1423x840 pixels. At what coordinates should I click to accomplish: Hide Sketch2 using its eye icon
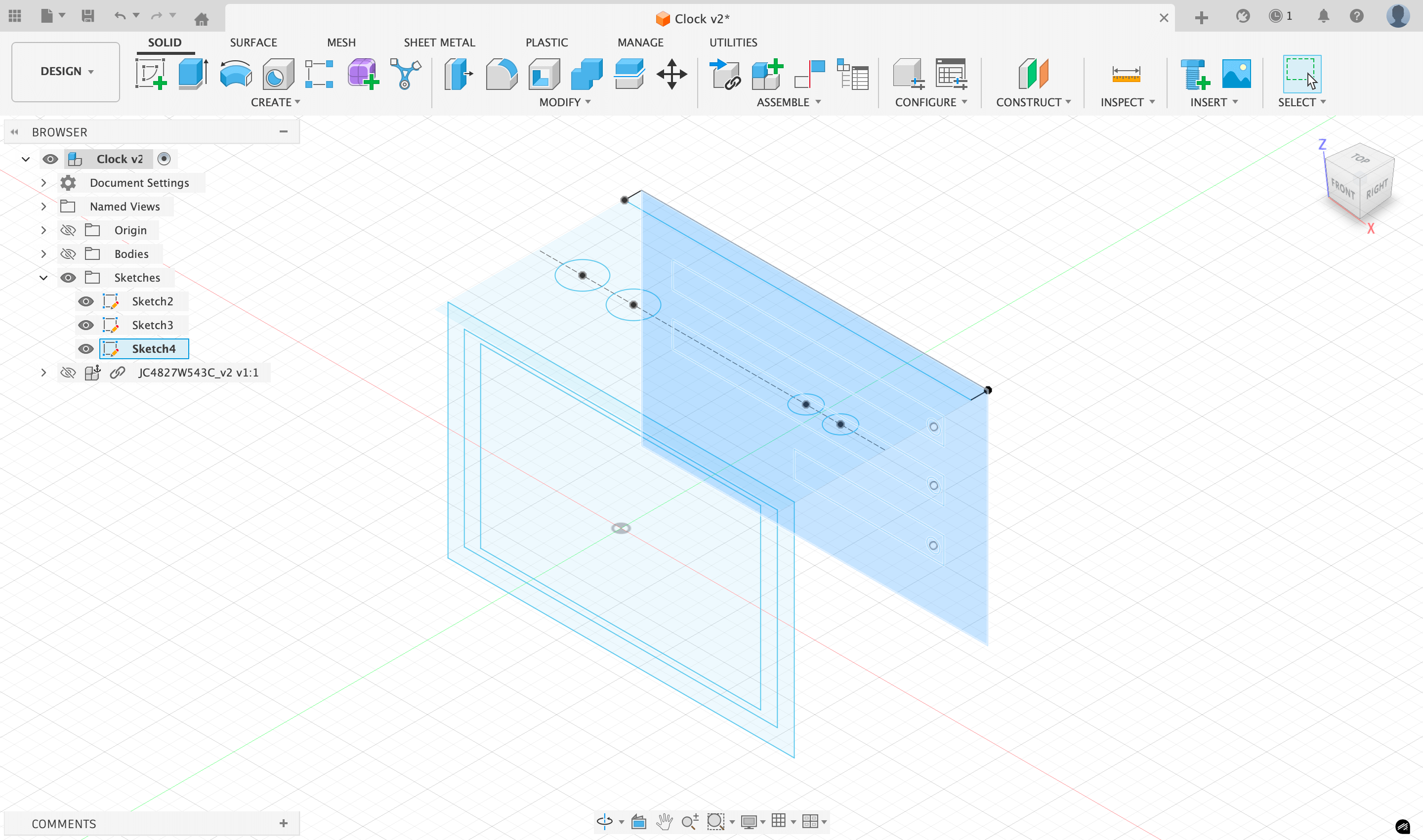click(x=86, y=301)
